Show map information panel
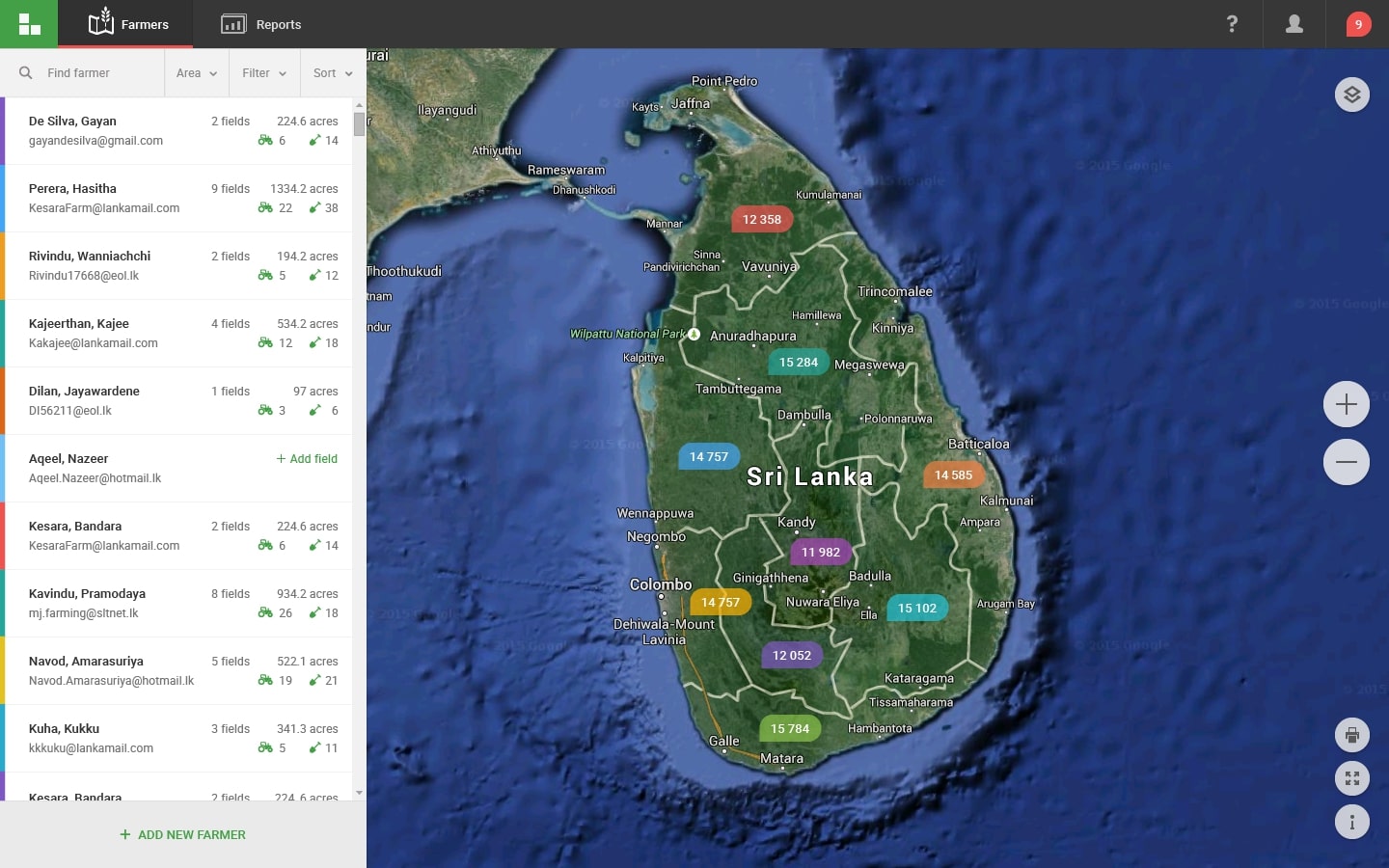The height and width of the screenshot is (868, 1389). tap(1351, 822)
